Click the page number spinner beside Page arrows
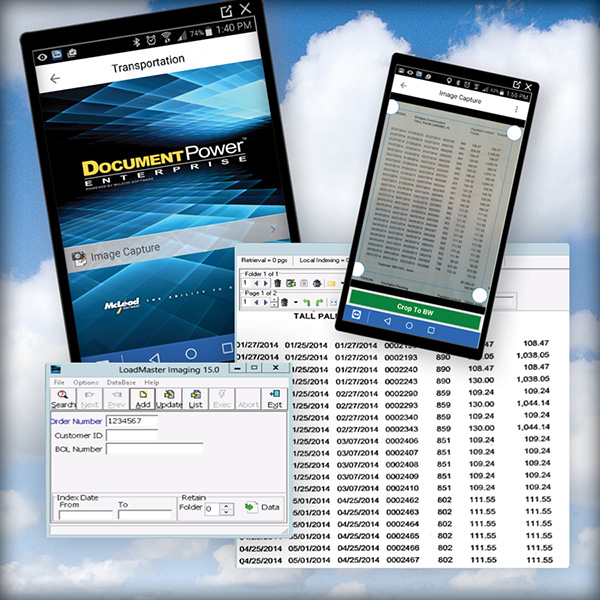 click(274, 302)
